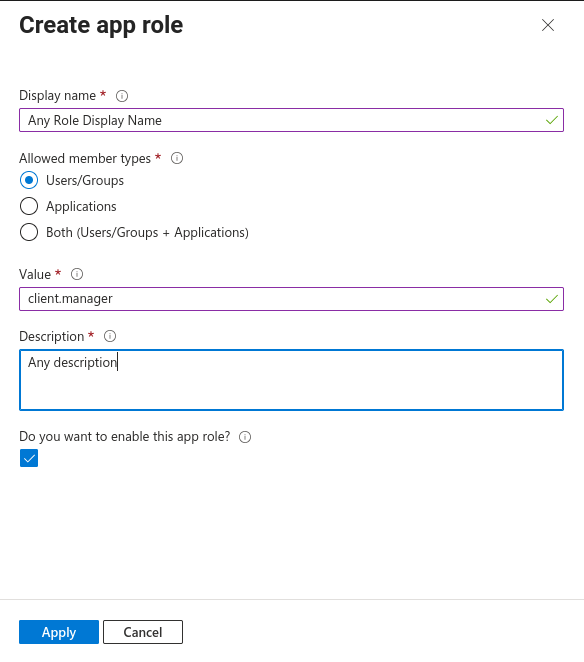The image size is (584, 662).
Task: Click inside the Description text area
Action: click(x=291, y=380)
